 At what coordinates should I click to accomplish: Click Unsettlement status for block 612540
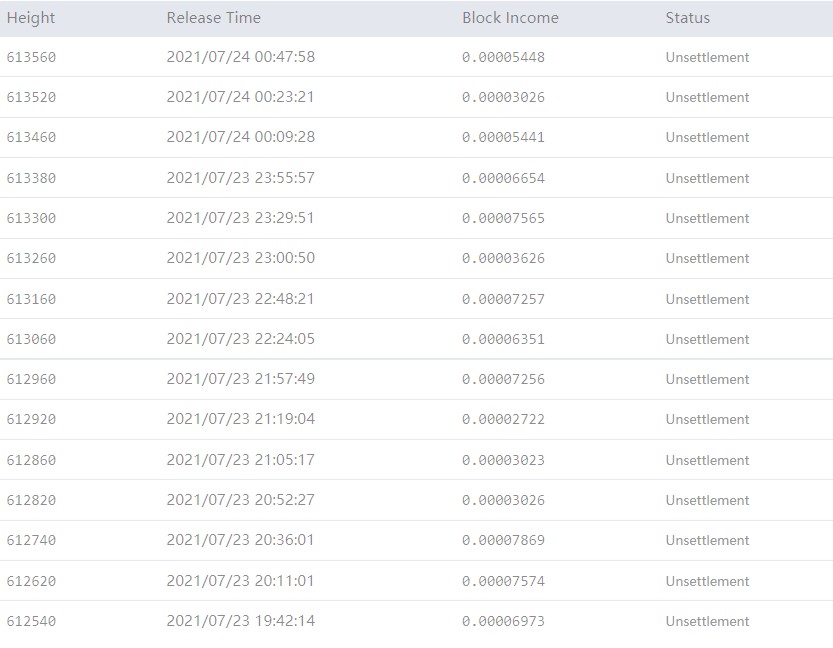(707, 621)
